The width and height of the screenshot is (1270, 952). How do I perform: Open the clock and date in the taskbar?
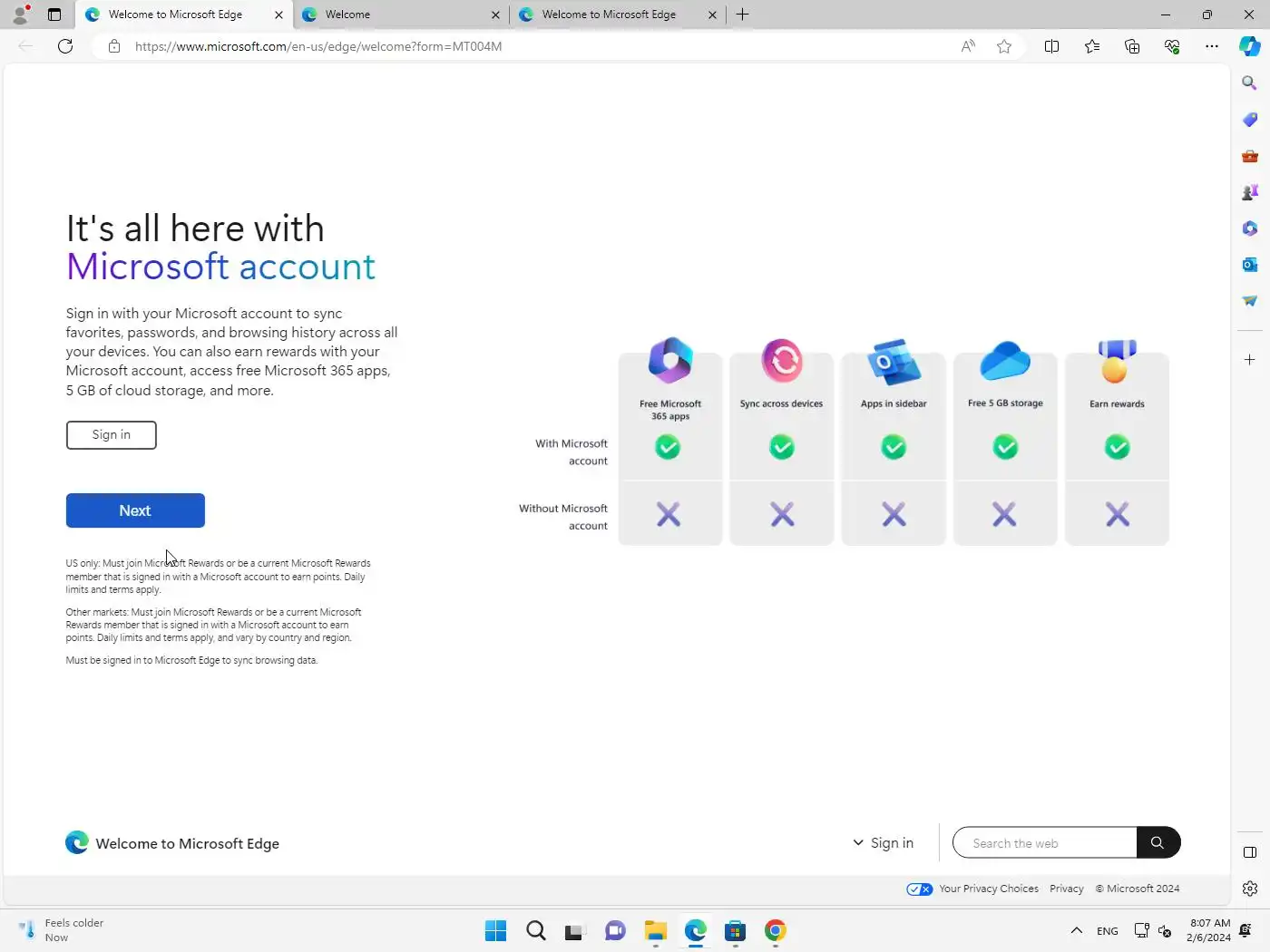tap(1208, 931)
